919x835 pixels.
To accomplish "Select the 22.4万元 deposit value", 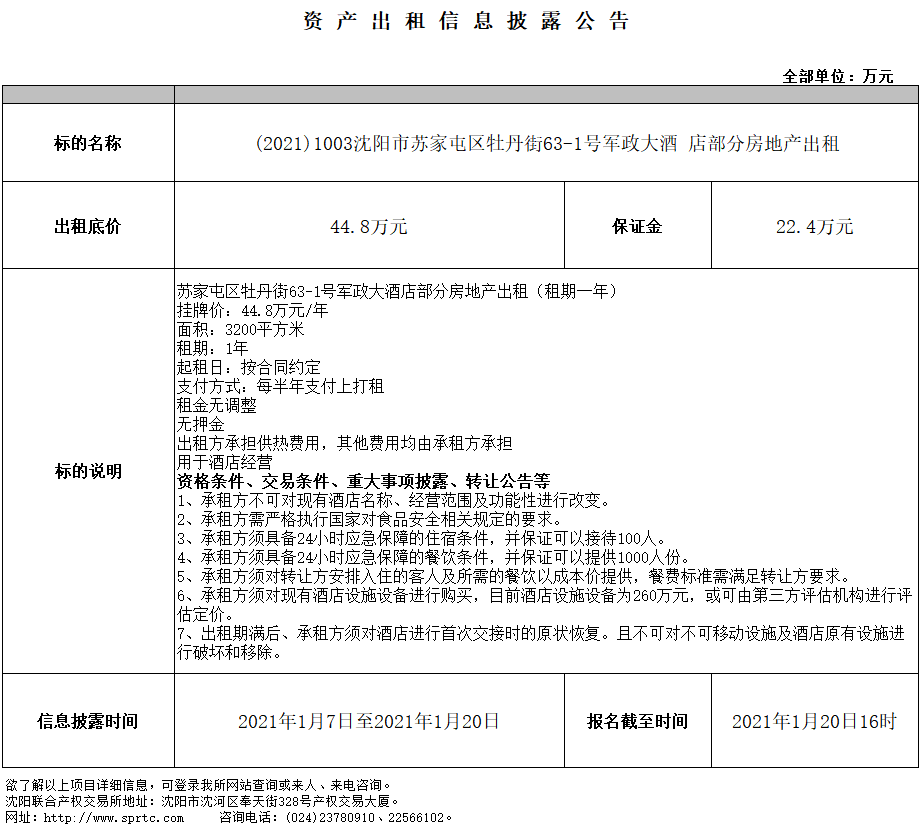I will coord(814,227).
